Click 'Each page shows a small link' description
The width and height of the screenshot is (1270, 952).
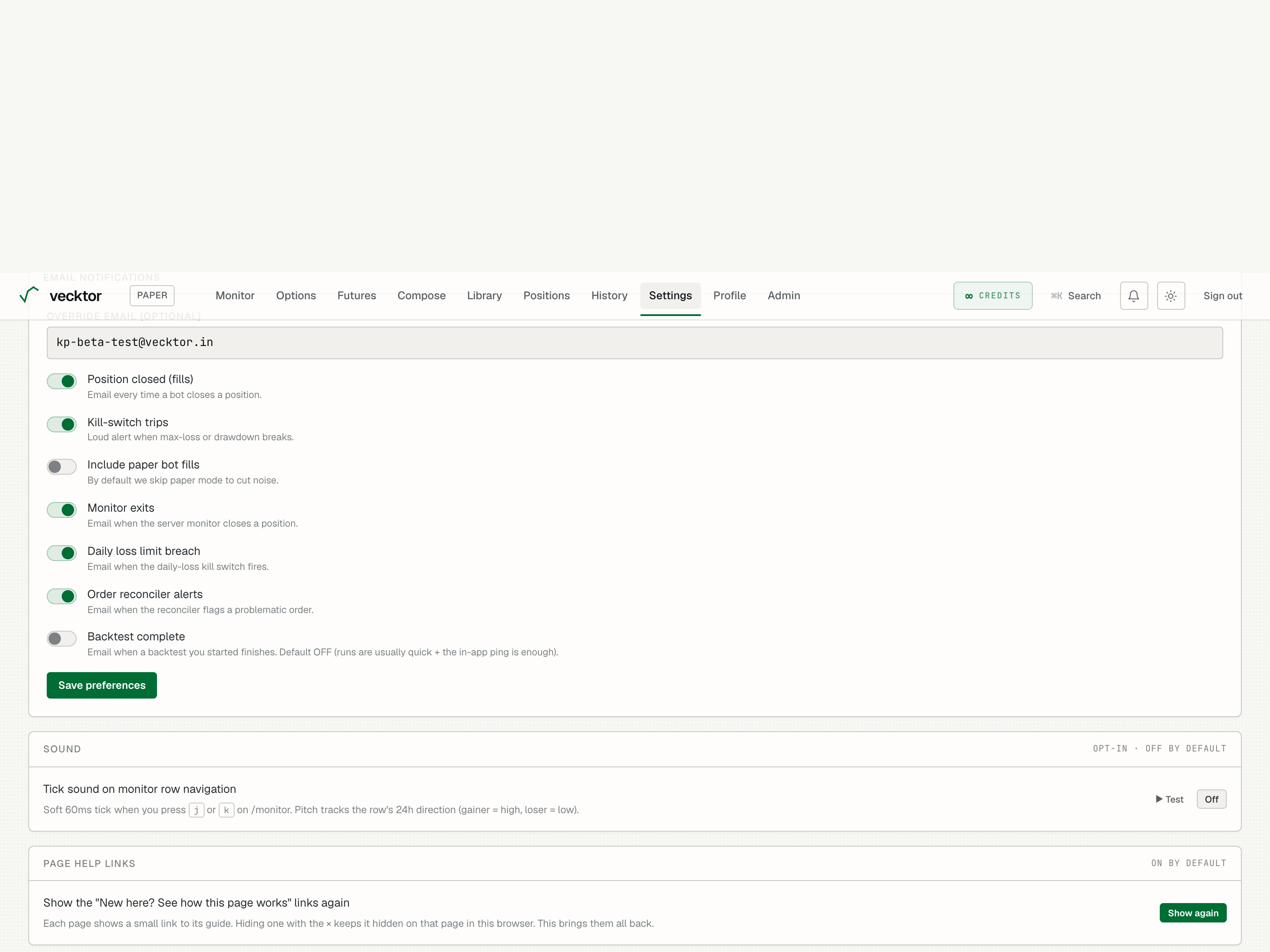[348, 923]
